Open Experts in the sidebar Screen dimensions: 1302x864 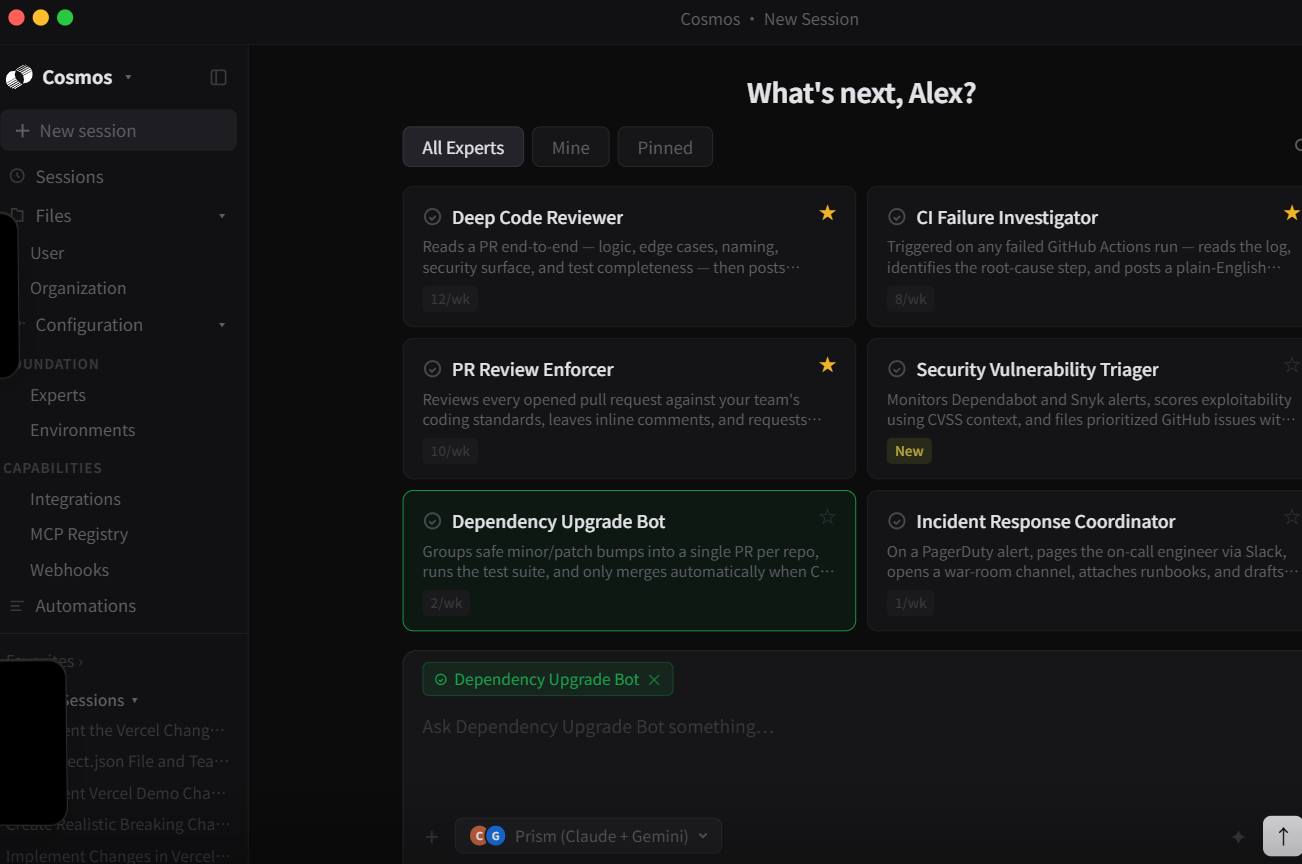(58, 395)
